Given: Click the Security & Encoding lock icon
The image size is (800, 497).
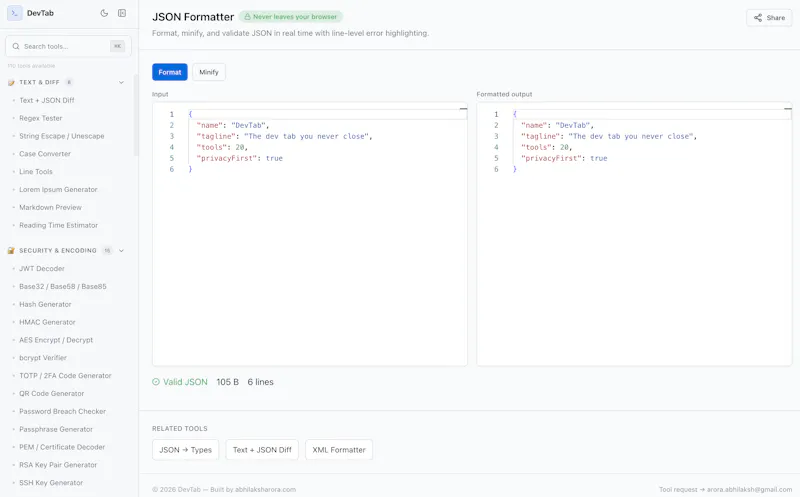Looking at the screenshot, I should pos(11,251).
